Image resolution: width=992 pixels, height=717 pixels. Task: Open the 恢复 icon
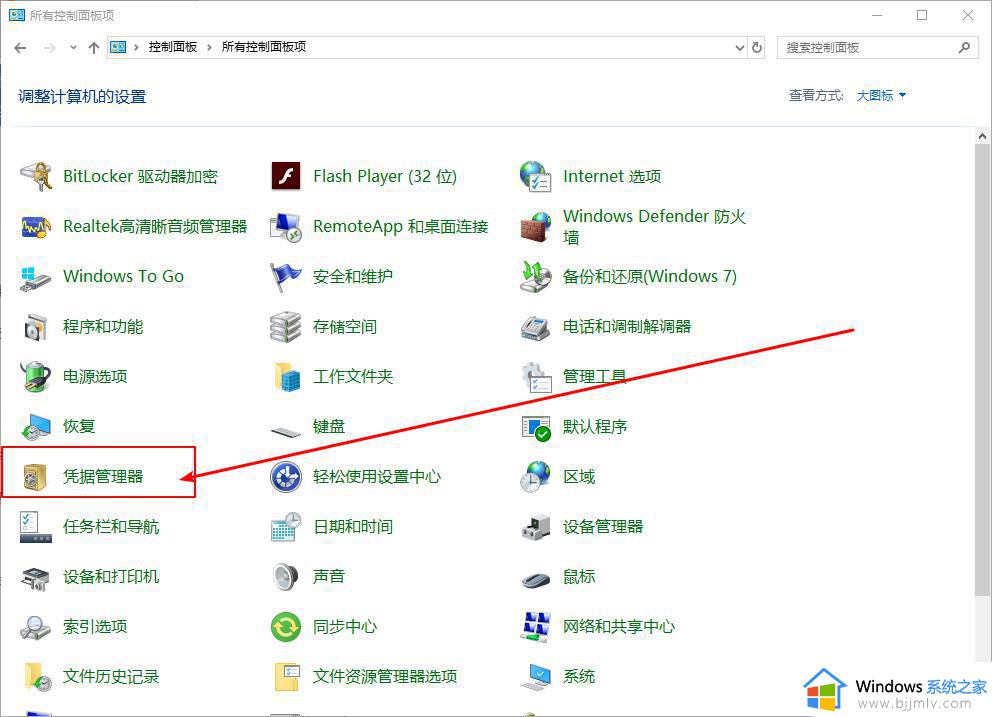pyautogui.click(x=35, y=427)
